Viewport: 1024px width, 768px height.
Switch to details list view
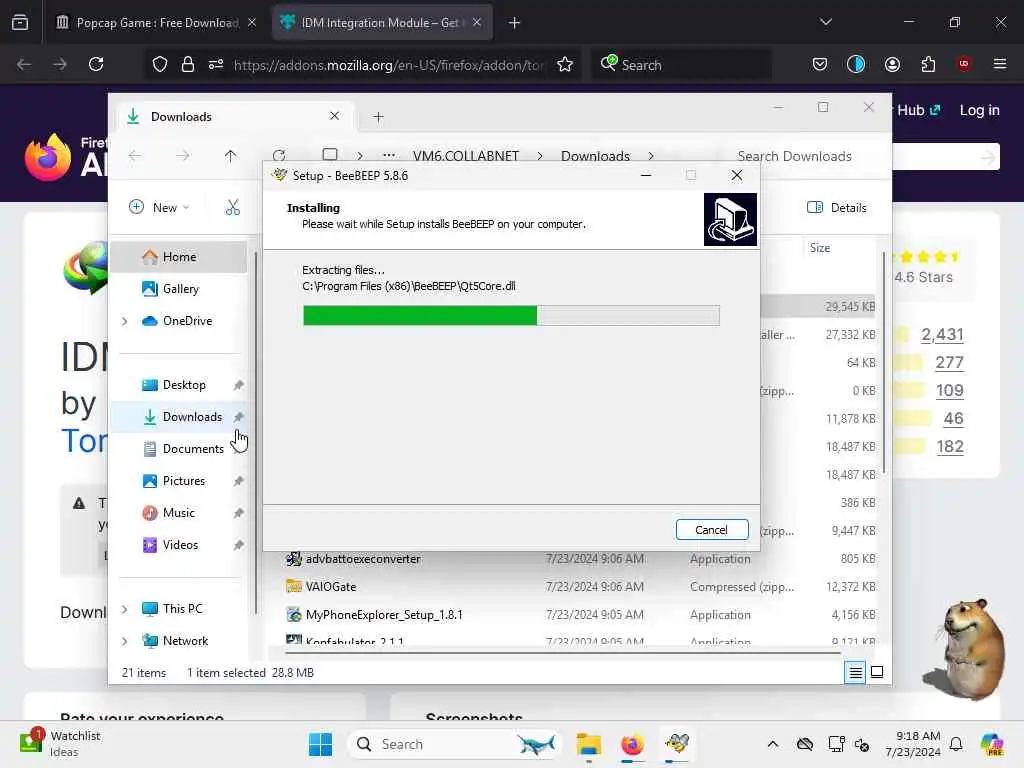[x=856, y=672]
